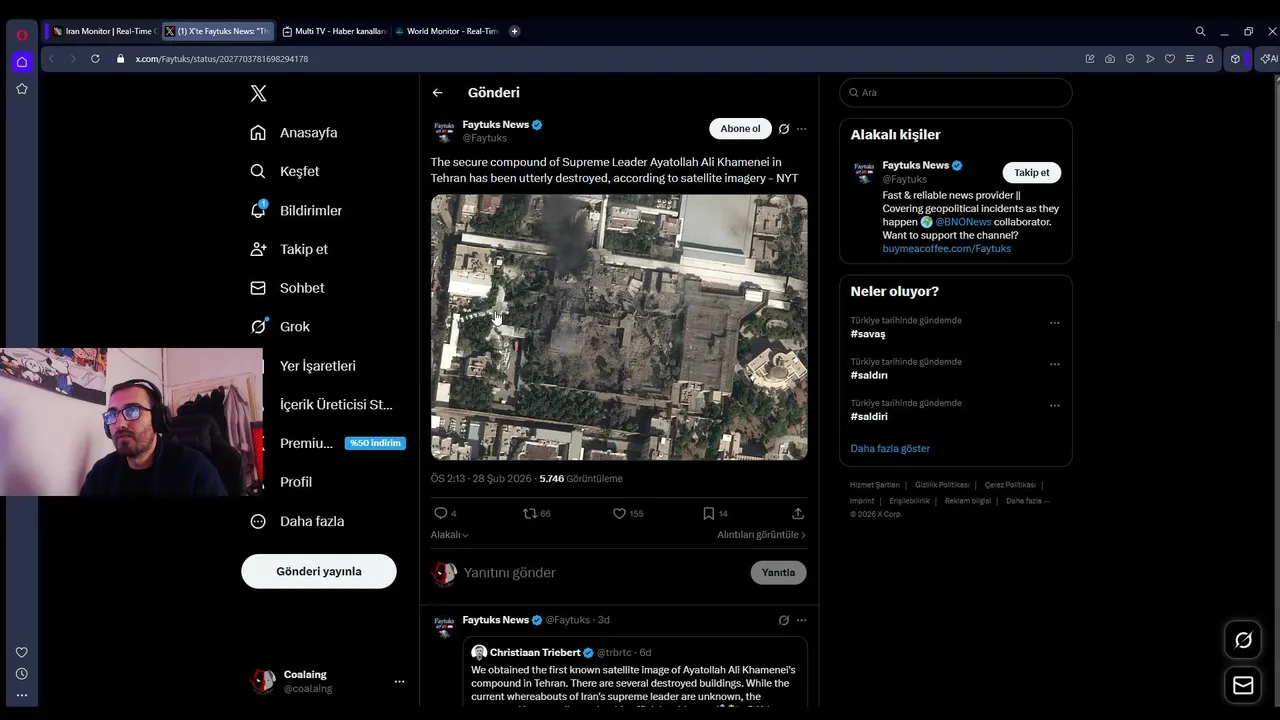This screenshot has width=1280, height=720.
Task: Open Sohbet messages
Action: tap(287, 288)
